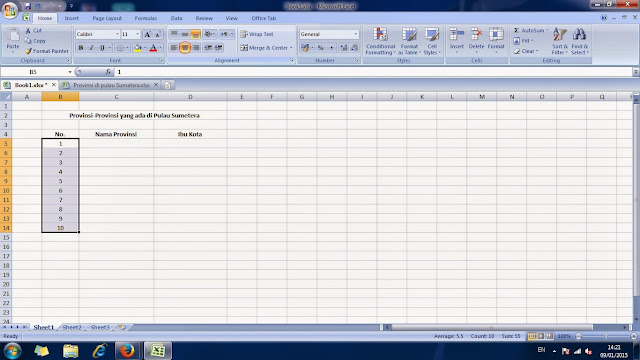Open the font name Calibri dropdown
This screenshot has height=360, width=640.
[117, 34]
